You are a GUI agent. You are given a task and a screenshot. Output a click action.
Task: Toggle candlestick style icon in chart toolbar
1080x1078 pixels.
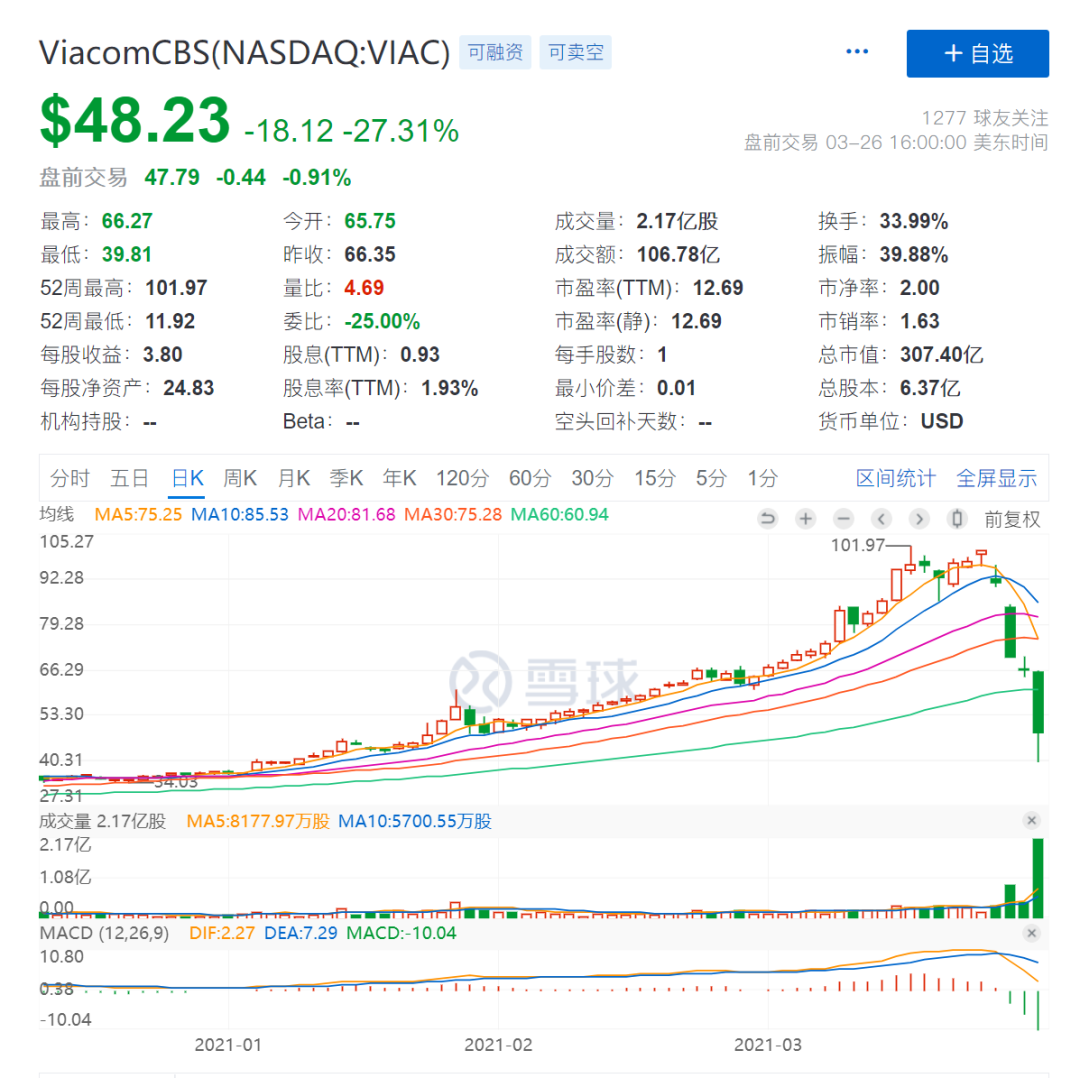point(957,518)
